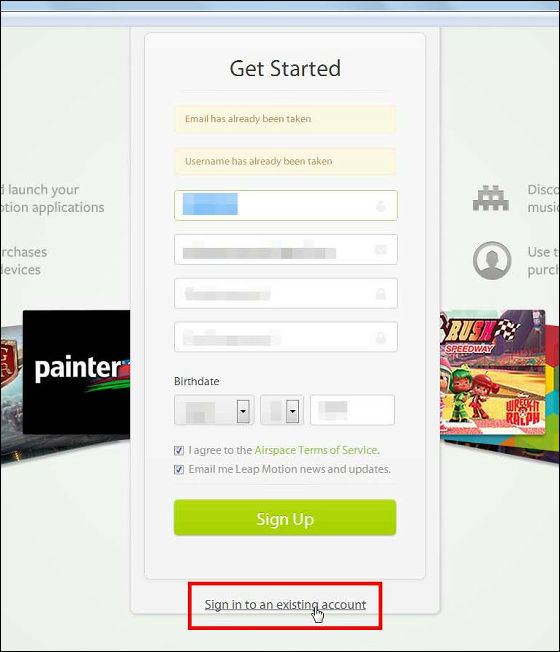
Task: Click inside the email address field
Action: coord(286,249)
